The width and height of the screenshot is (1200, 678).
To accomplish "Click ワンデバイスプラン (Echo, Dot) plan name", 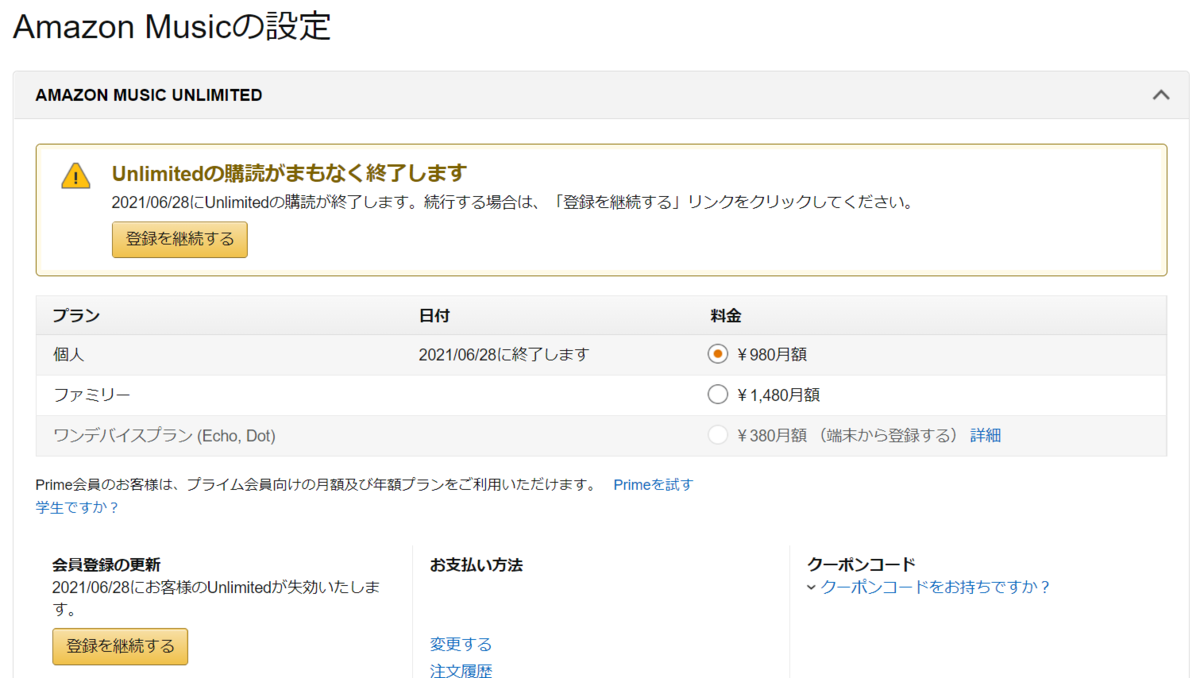I will pos(164,436).
